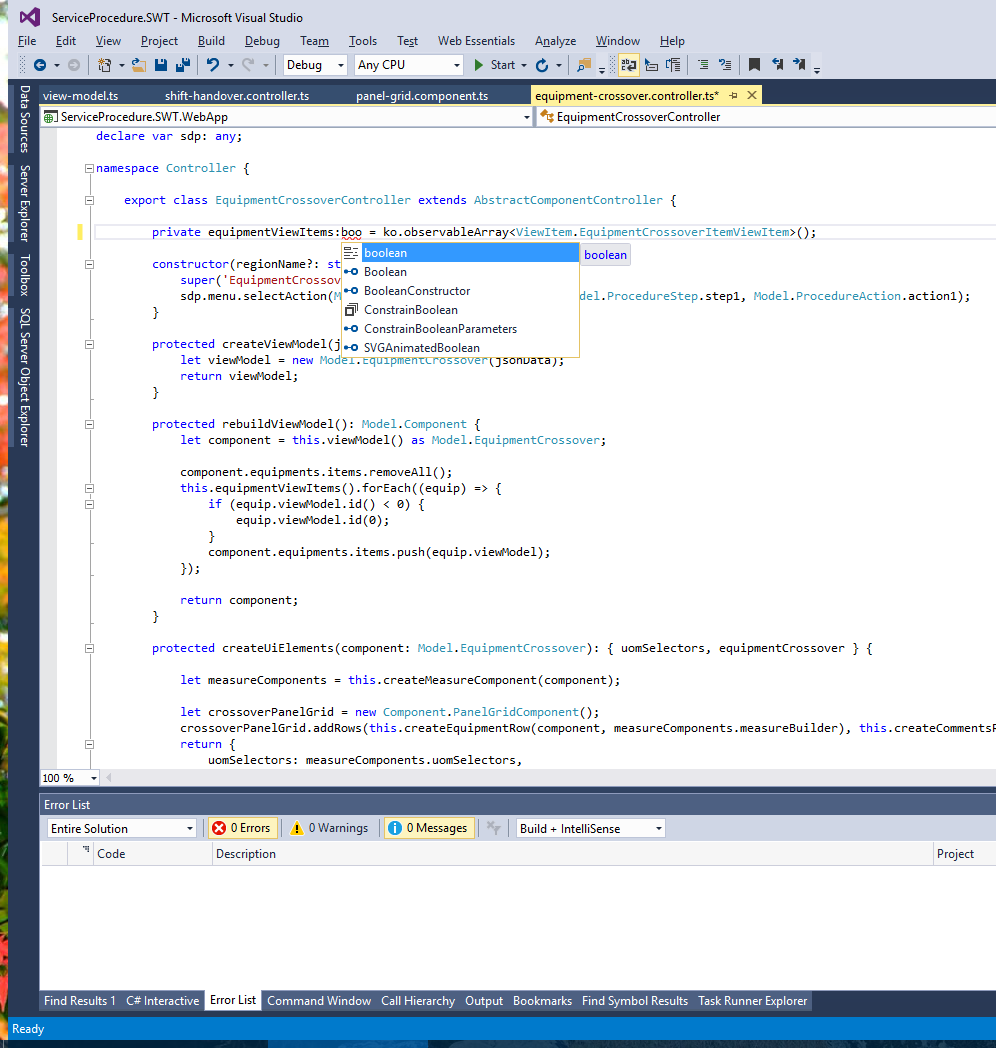
Task: Click the Save All icon
Action: (182, 65)
